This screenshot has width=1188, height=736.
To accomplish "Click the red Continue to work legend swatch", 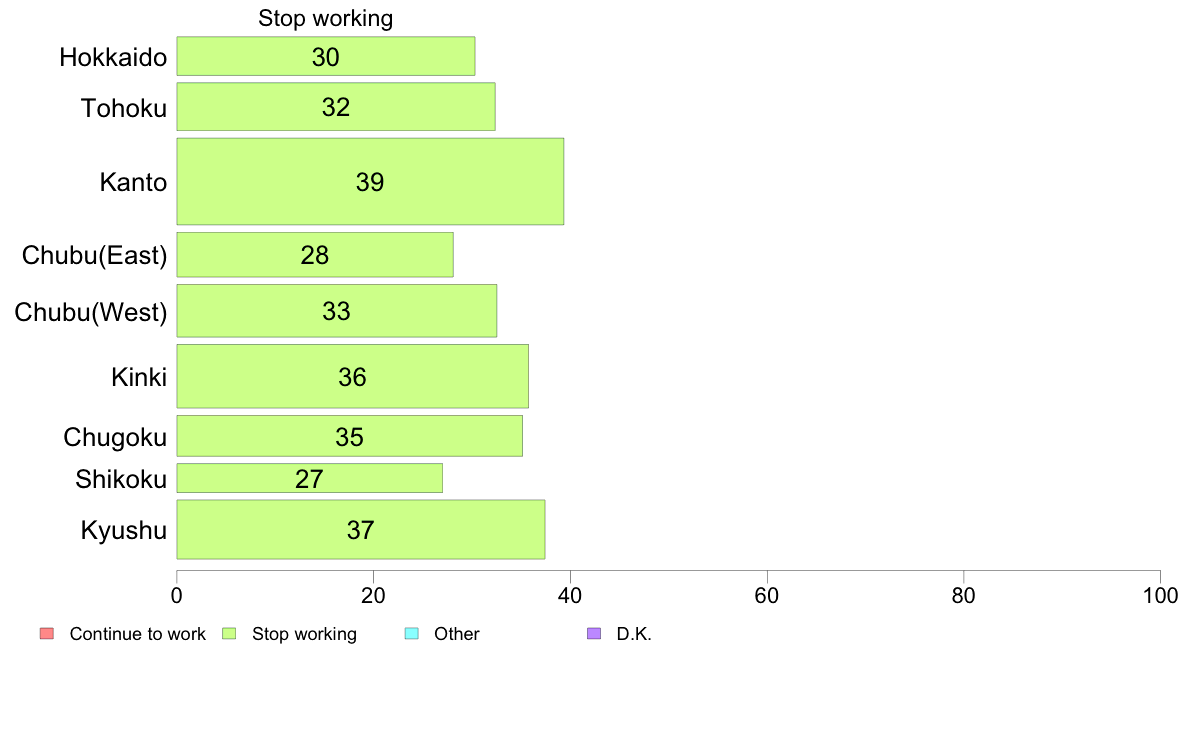I will [47, 634].
